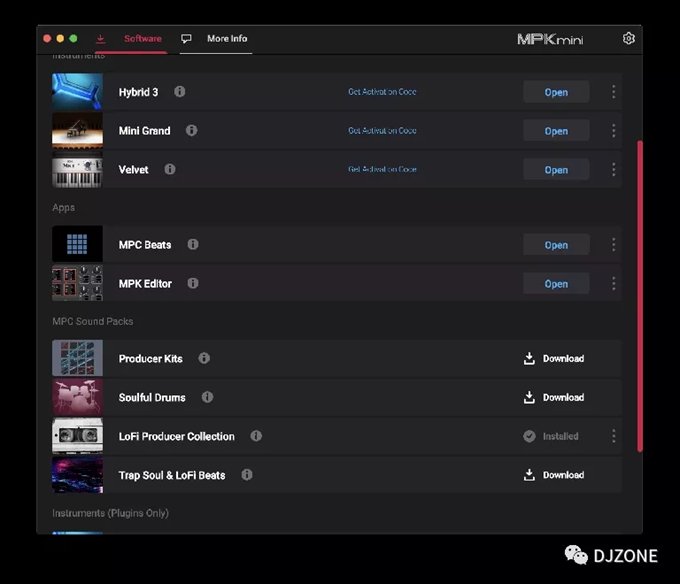Get activation code for Hybrid 3
The width and height of the screenshot is (680, 584).
point(382,91)
